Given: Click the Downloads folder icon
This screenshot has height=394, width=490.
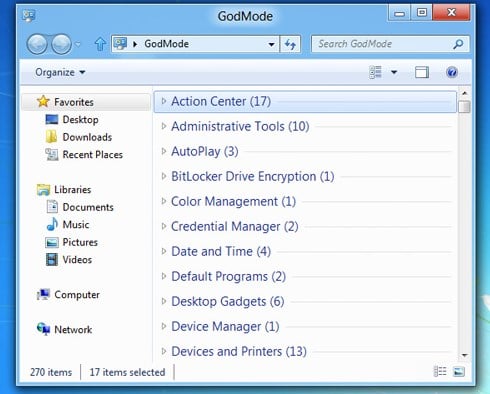Looking at the screenshot, I should pyautogui.click(x=51, y=137).
